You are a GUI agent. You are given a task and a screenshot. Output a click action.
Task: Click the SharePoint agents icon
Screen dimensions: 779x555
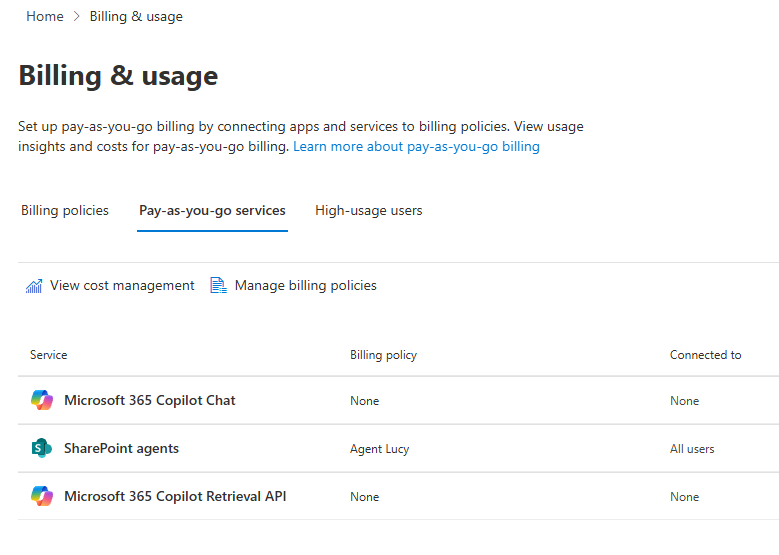[41, 448]
